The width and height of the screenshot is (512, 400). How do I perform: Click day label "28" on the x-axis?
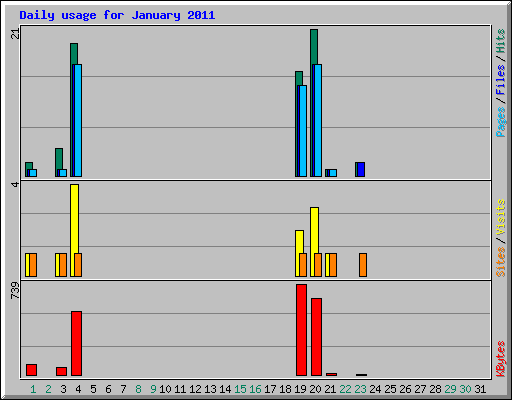coord(435,389)
